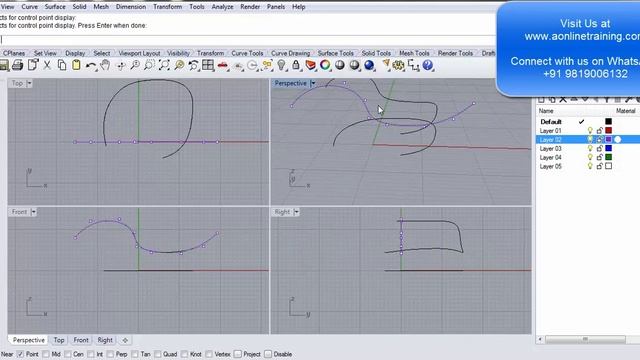The width and height of the screenshot is (640, 360).
Task: Open the Top viewport dropdown arrow
Action: click(x=29, y=83)
